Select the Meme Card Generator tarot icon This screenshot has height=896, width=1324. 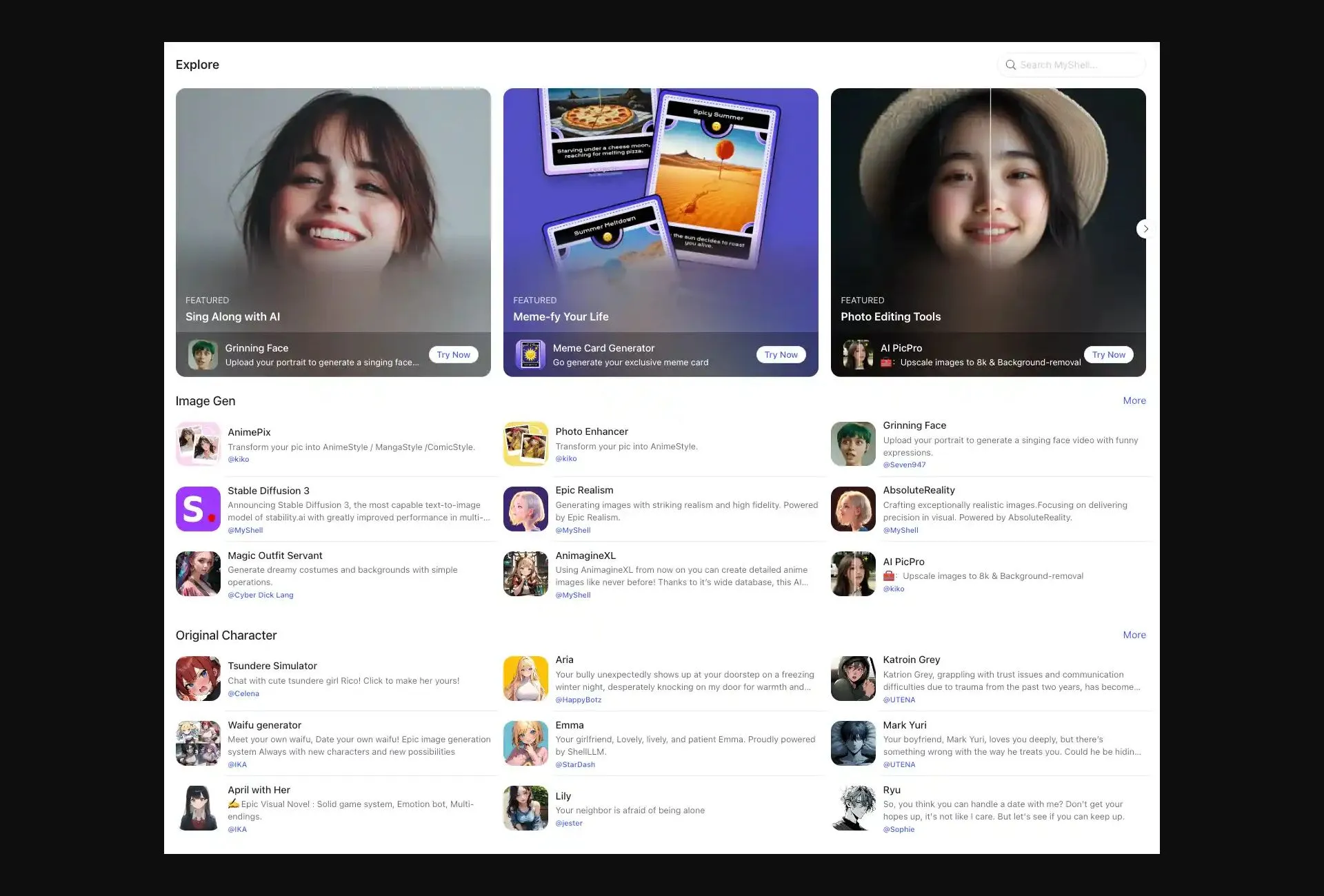pos(530,354)
